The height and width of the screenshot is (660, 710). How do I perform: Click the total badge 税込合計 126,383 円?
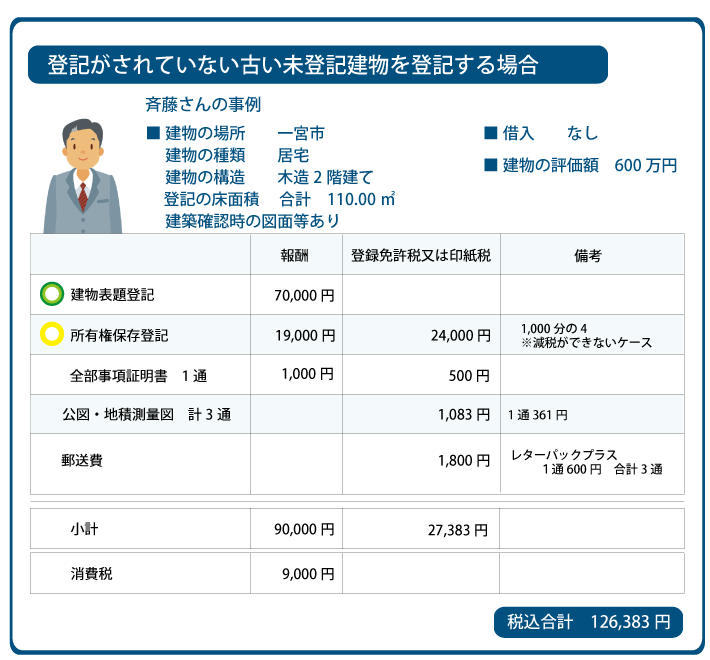click(x=588, y=622)
